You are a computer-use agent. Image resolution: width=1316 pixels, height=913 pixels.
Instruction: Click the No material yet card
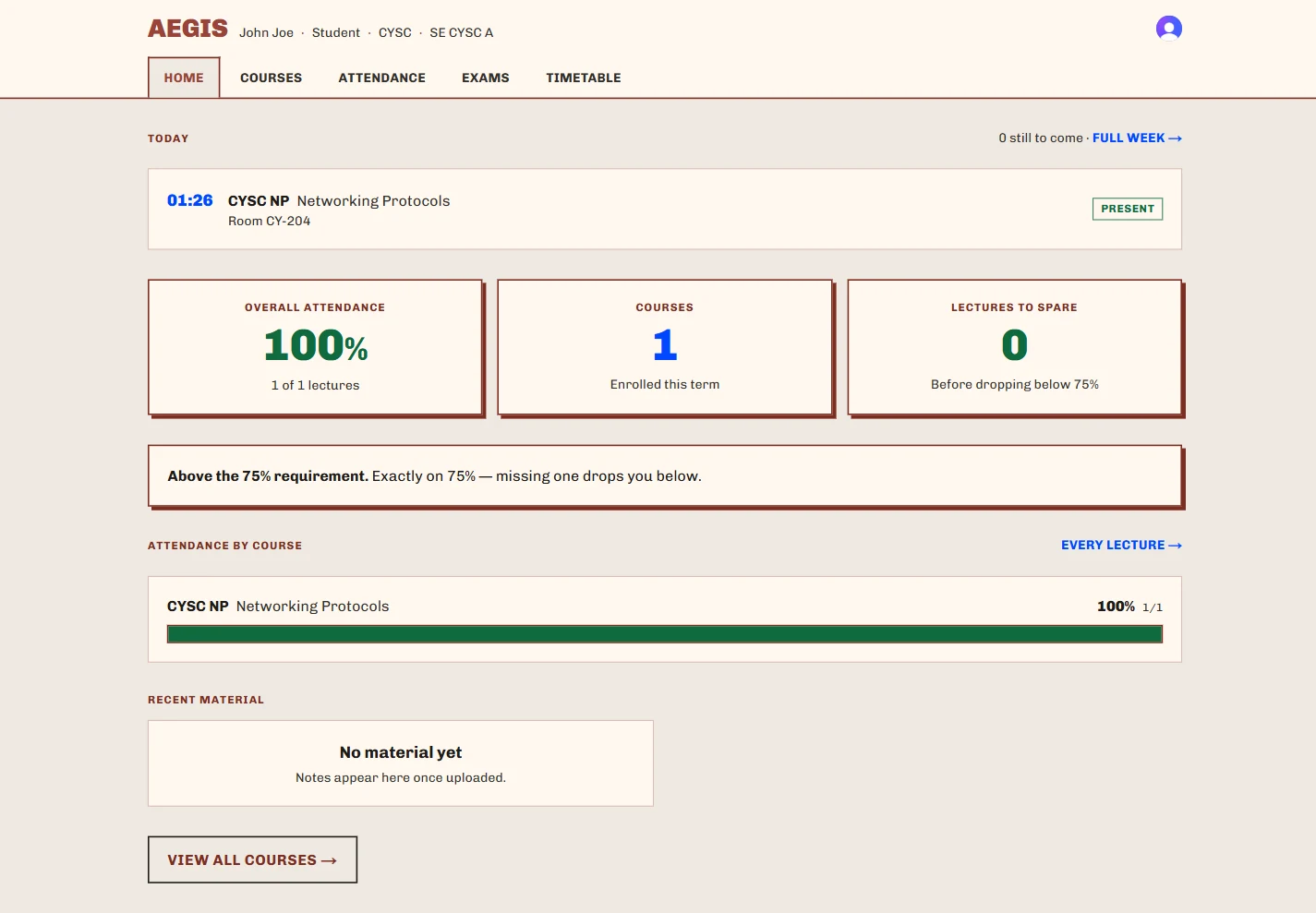pos(401,763)
